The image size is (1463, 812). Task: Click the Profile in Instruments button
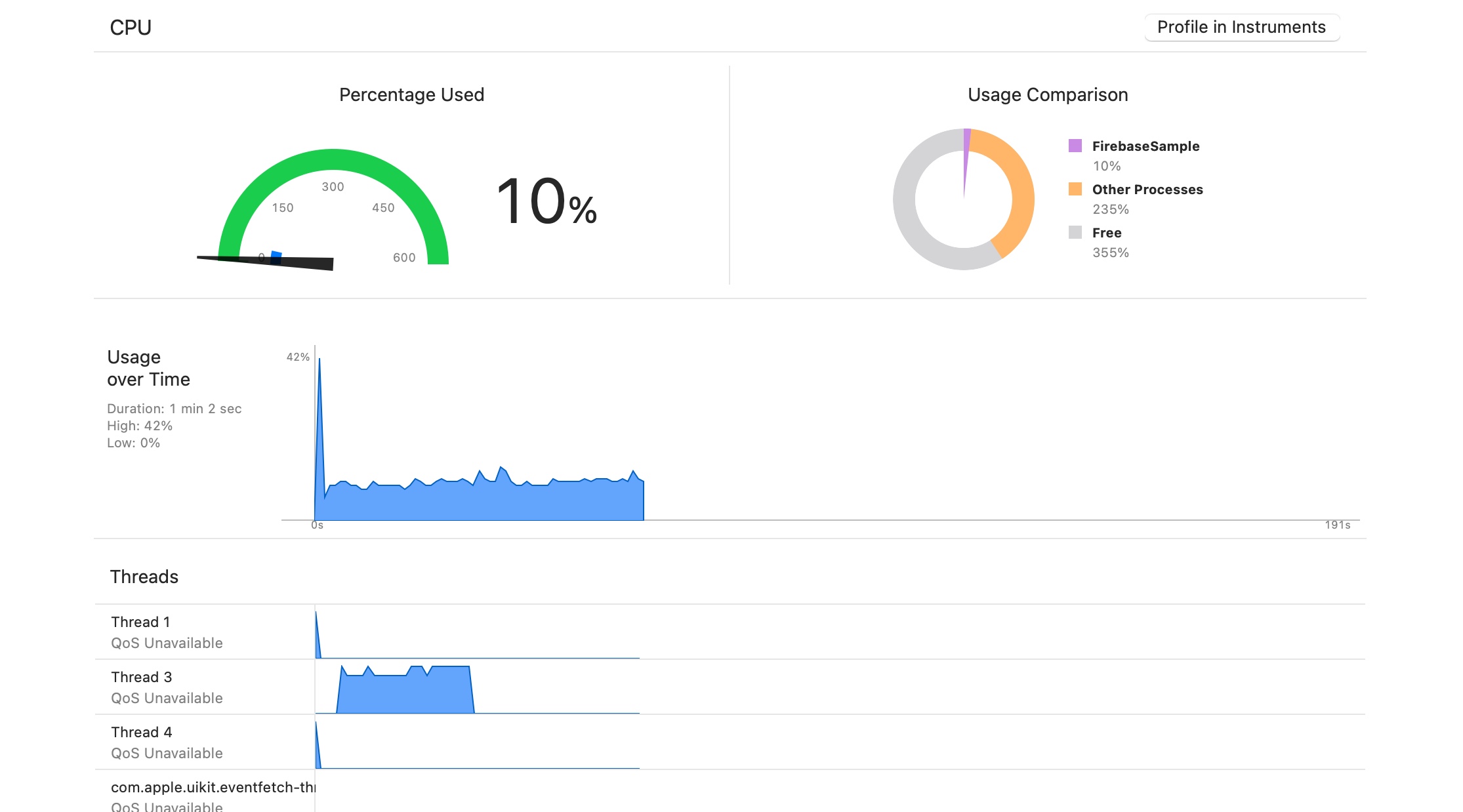tap(1241, 28)
